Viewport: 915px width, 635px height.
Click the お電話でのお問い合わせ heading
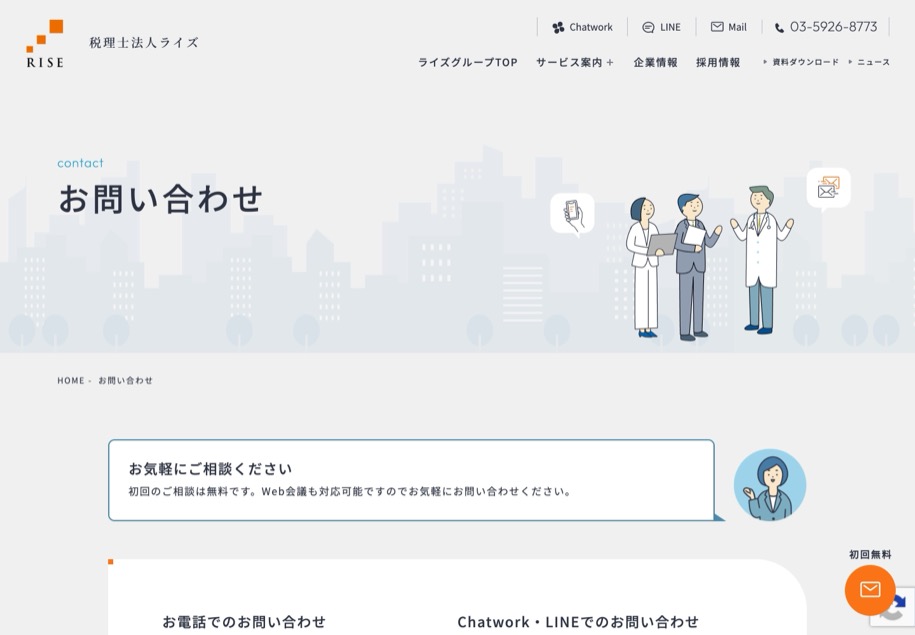[x=244, y=622]
